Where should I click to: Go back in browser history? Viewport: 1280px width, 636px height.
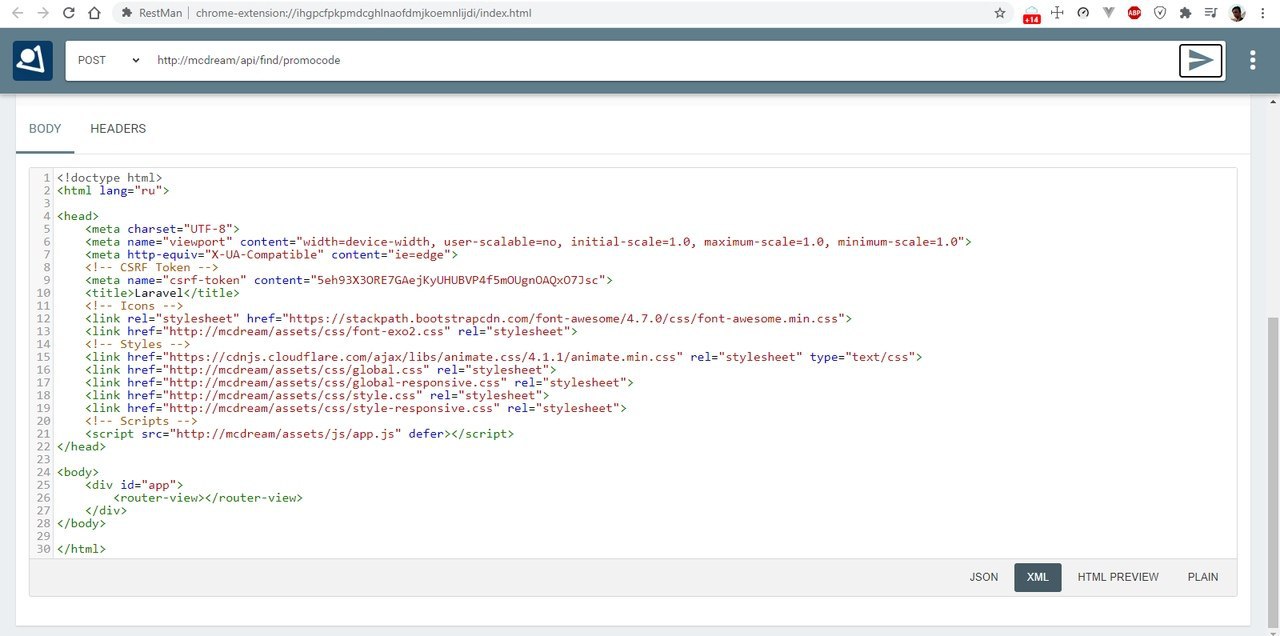pyautogui.click(x=17, y=13)
